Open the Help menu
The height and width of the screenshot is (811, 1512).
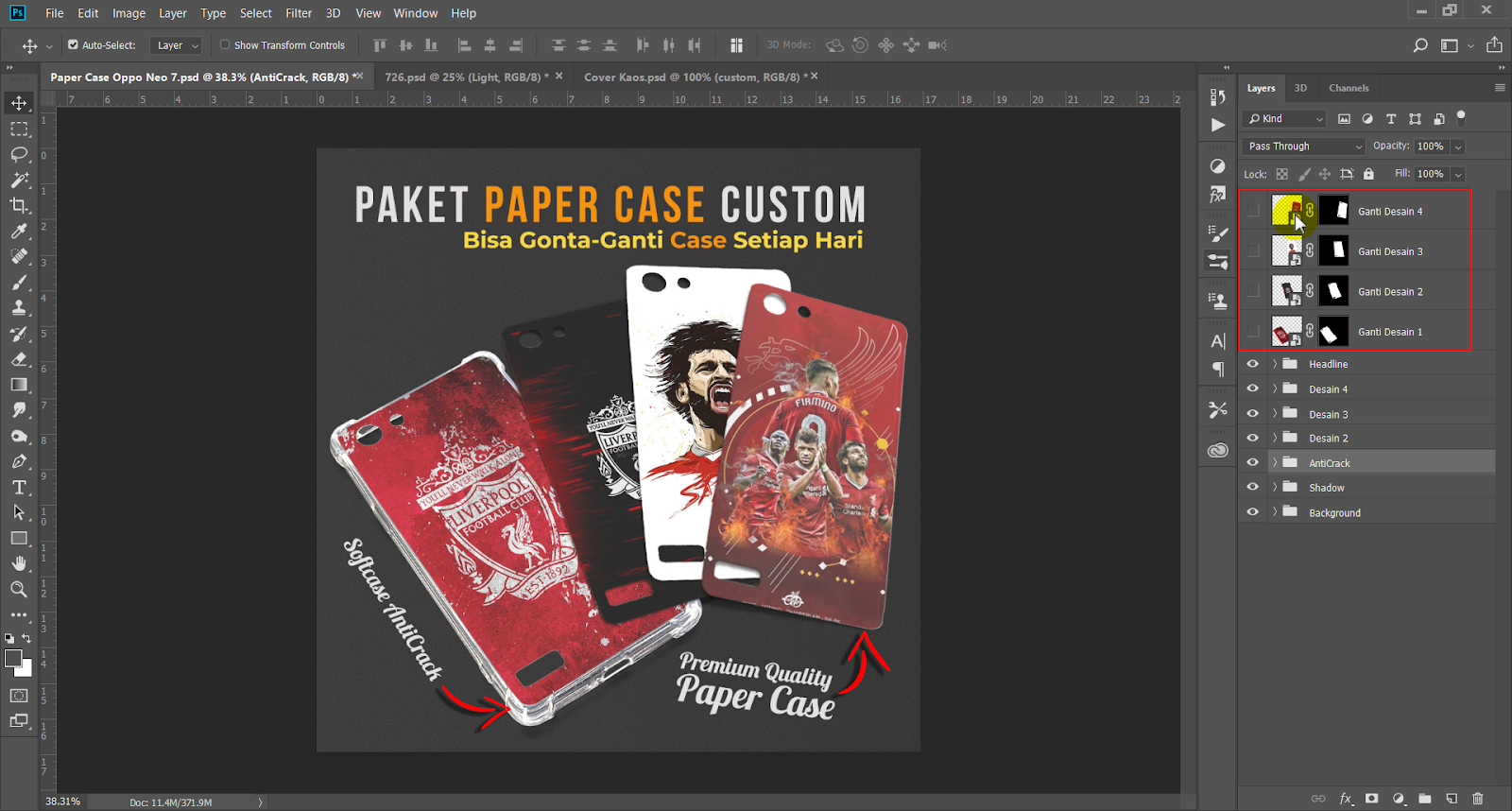pyautogui.click(x=463, y=13)
